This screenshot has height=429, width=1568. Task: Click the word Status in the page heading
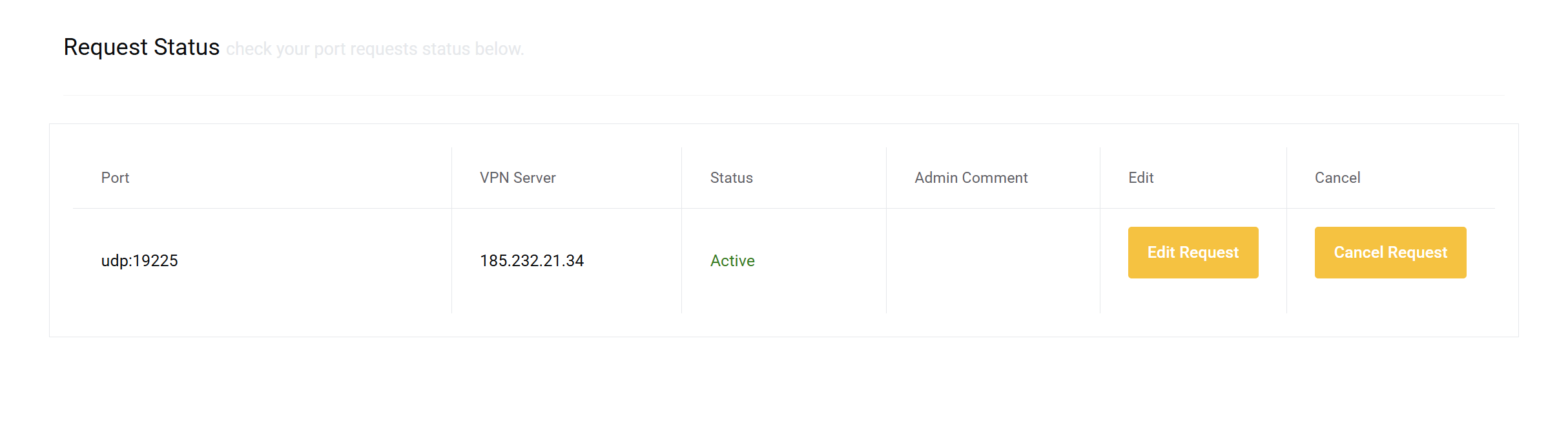[187, 48]
